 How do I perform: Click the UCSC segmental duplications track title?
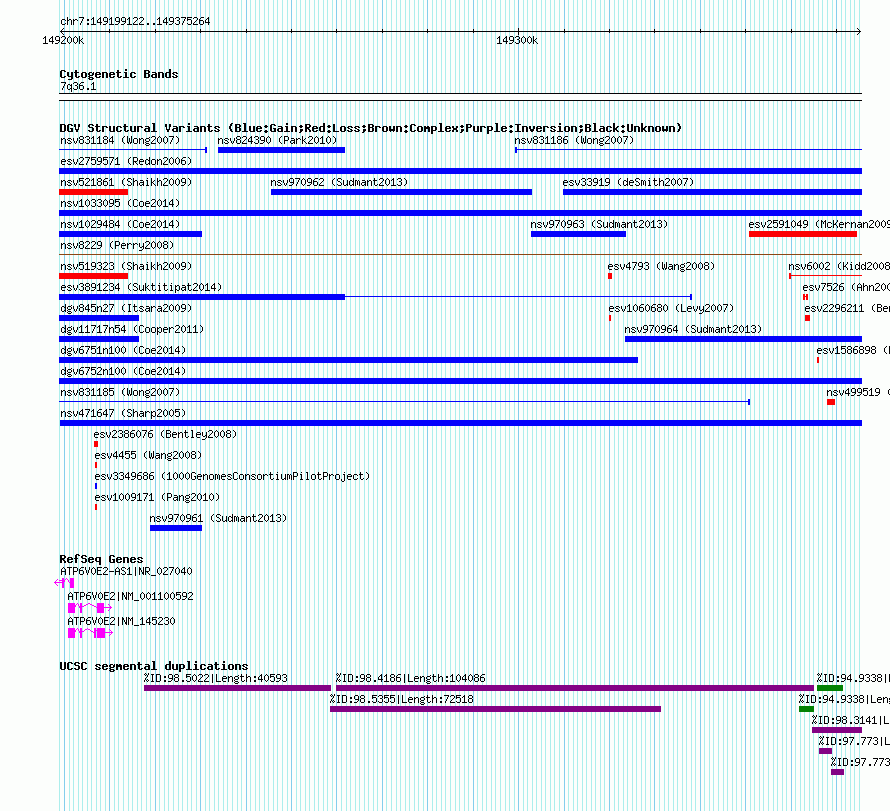point(154,666)
